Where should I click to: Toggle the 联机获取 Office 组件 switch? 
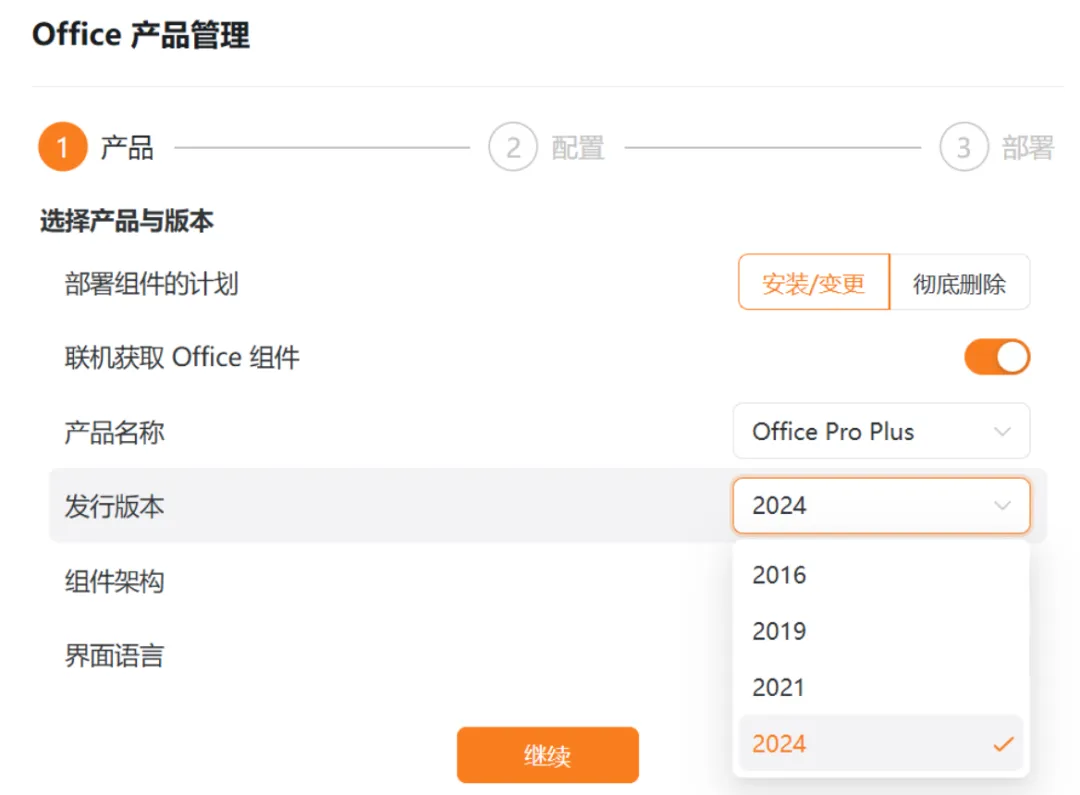pos(997,357)
